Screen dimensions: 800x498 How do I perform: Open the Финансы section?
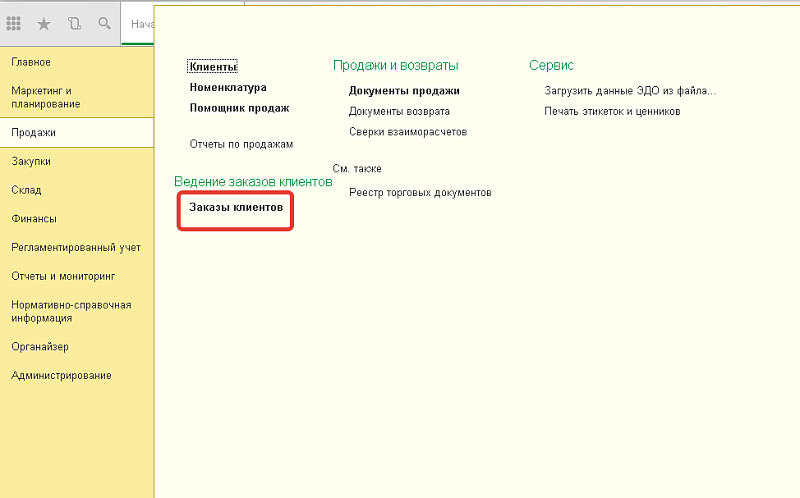click(34, 219)
